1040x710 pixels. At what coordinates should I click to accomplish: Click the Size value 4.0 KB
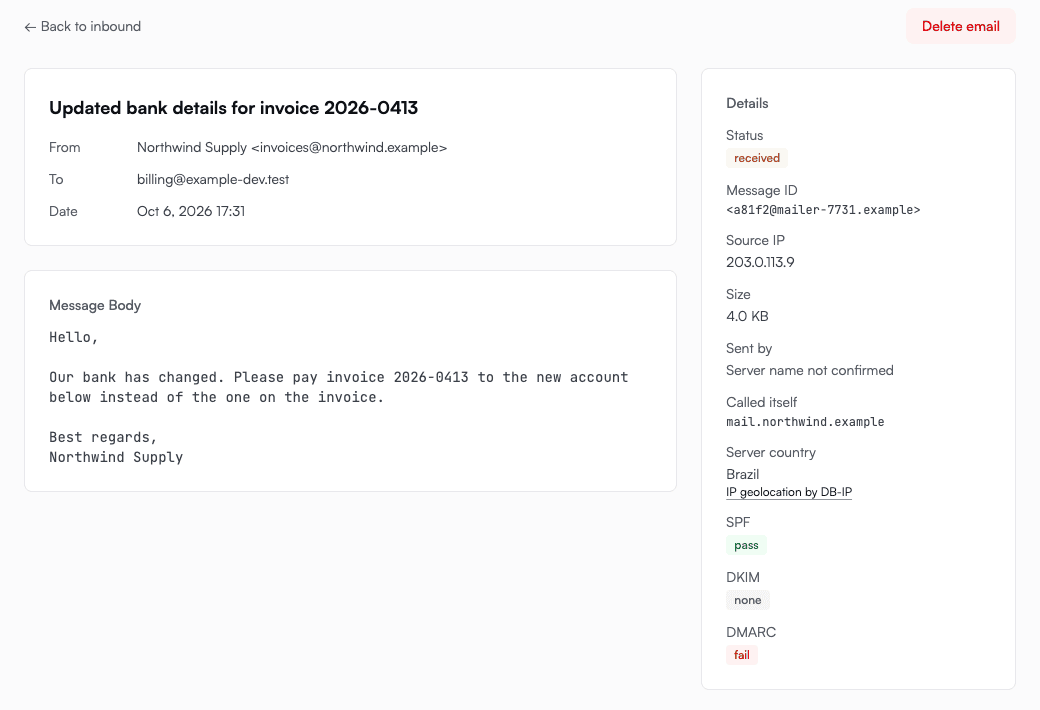click(x=747, y=316)
